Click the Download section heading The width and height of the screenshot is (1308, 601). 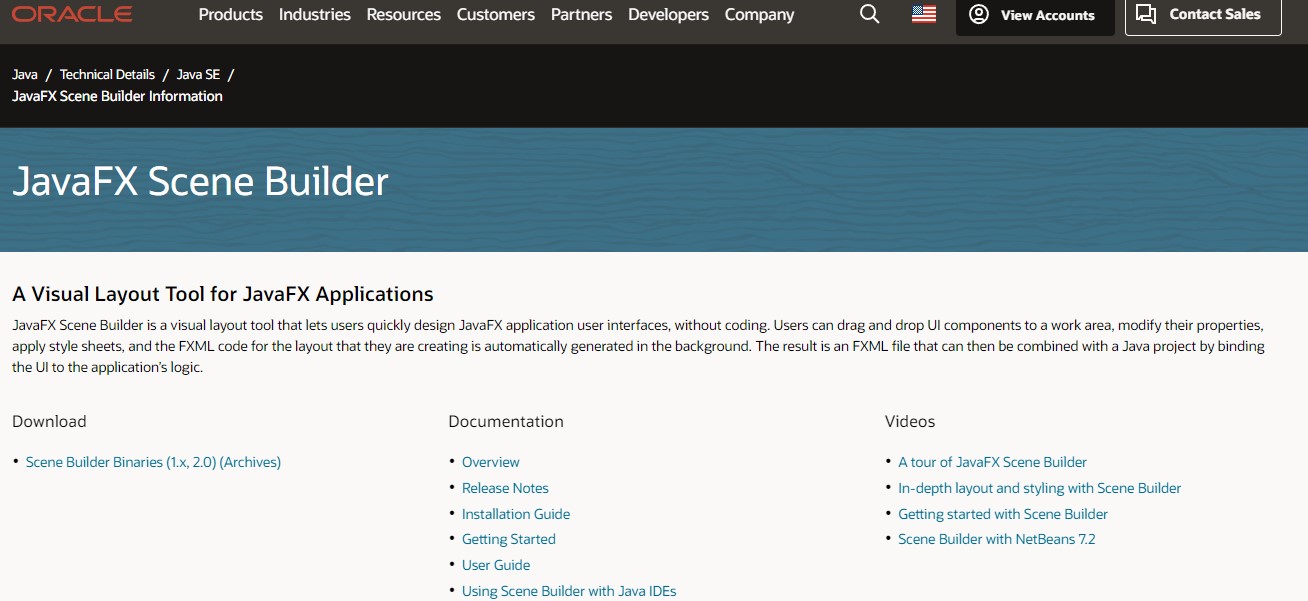49,421
